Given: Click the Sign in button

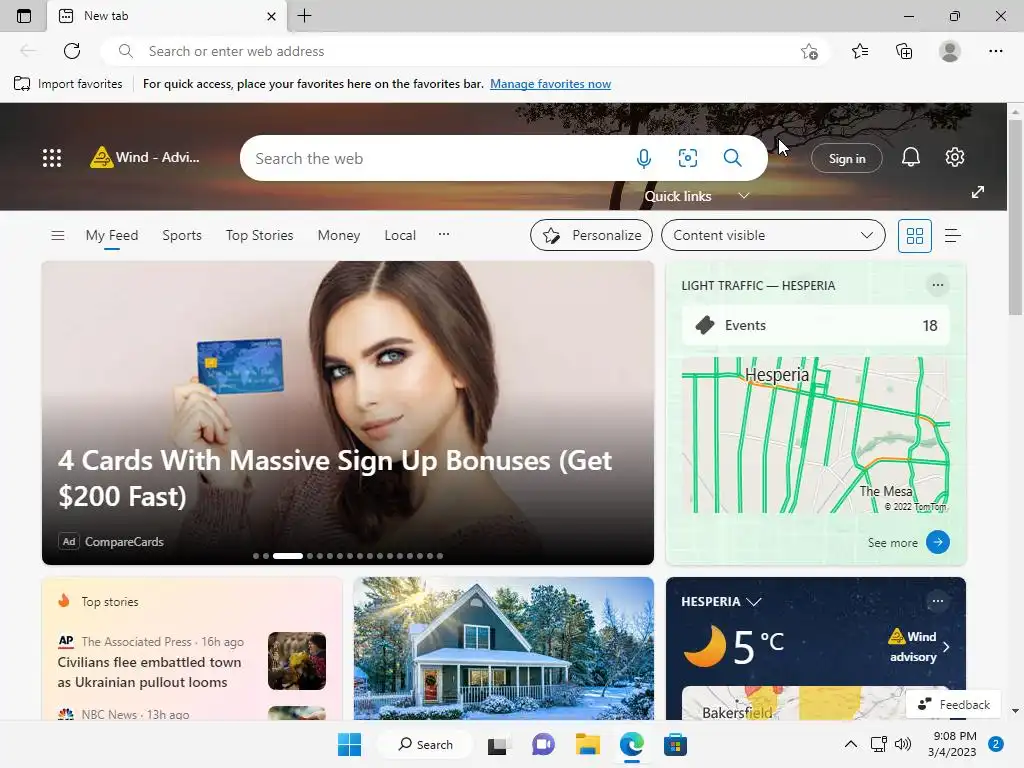Looking at the screenshot, I should coord(846,159).
